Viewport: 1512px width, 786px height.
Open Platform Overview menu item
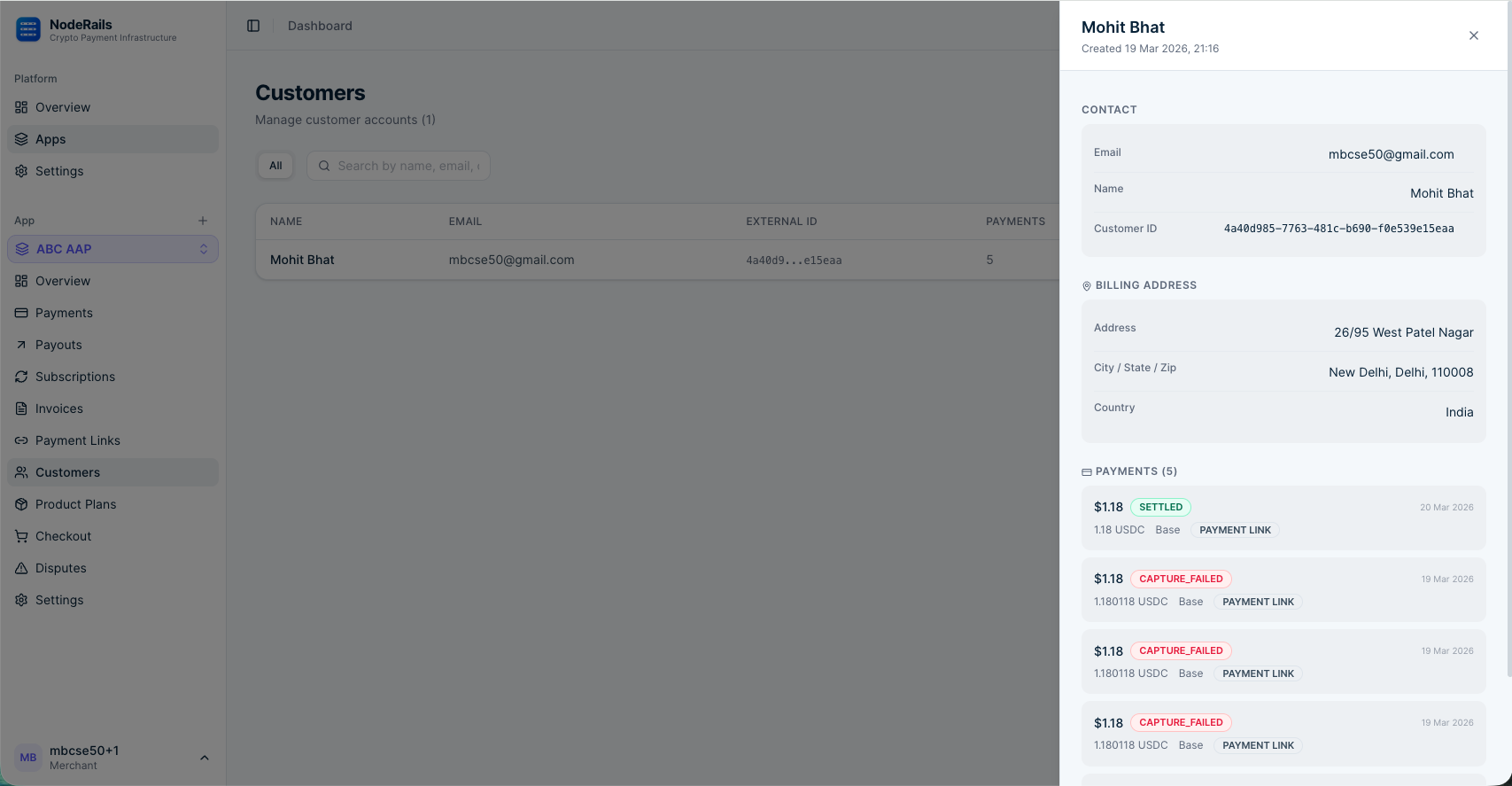point(63,107)
